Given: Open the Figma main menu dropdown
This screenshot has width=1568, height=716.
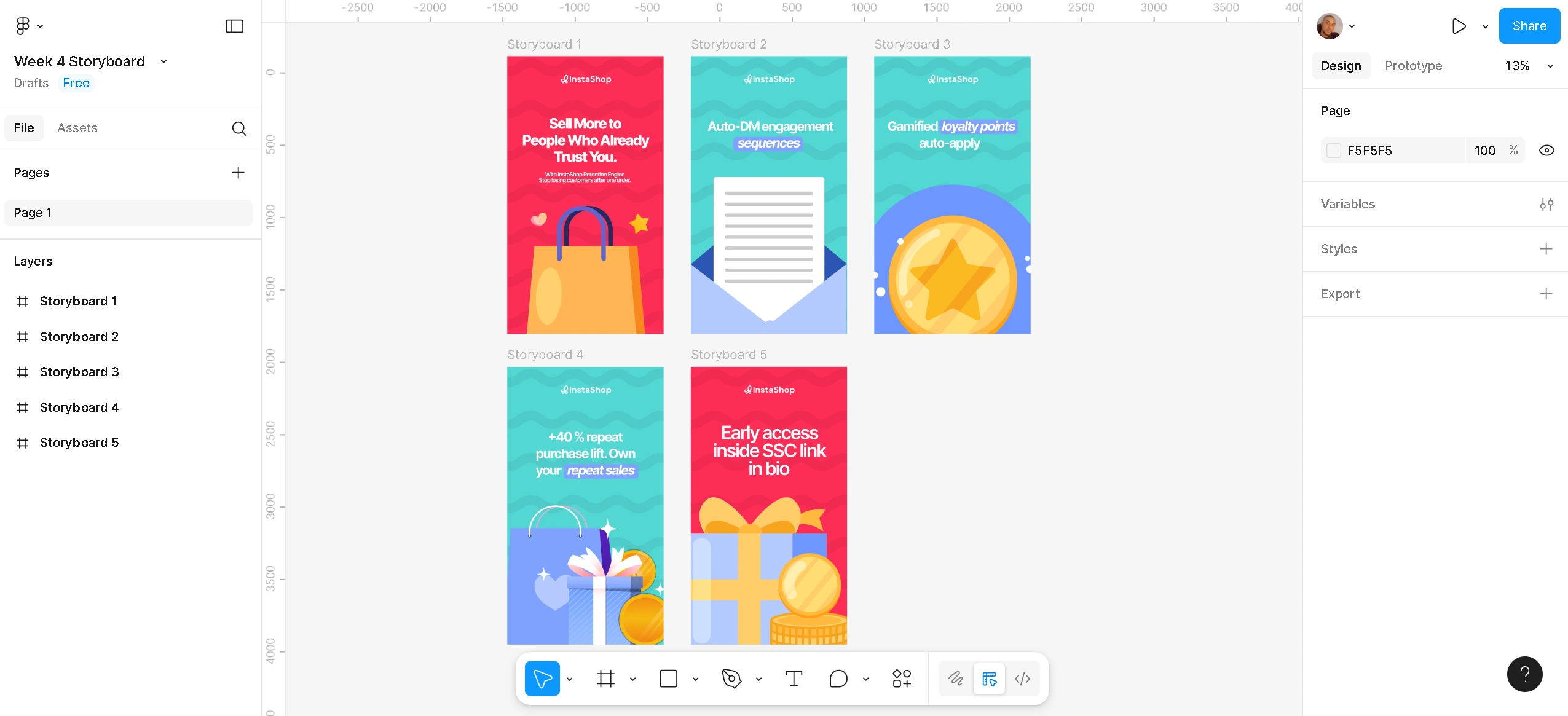Looking at the screenshot, I should (x=28, y=26).
